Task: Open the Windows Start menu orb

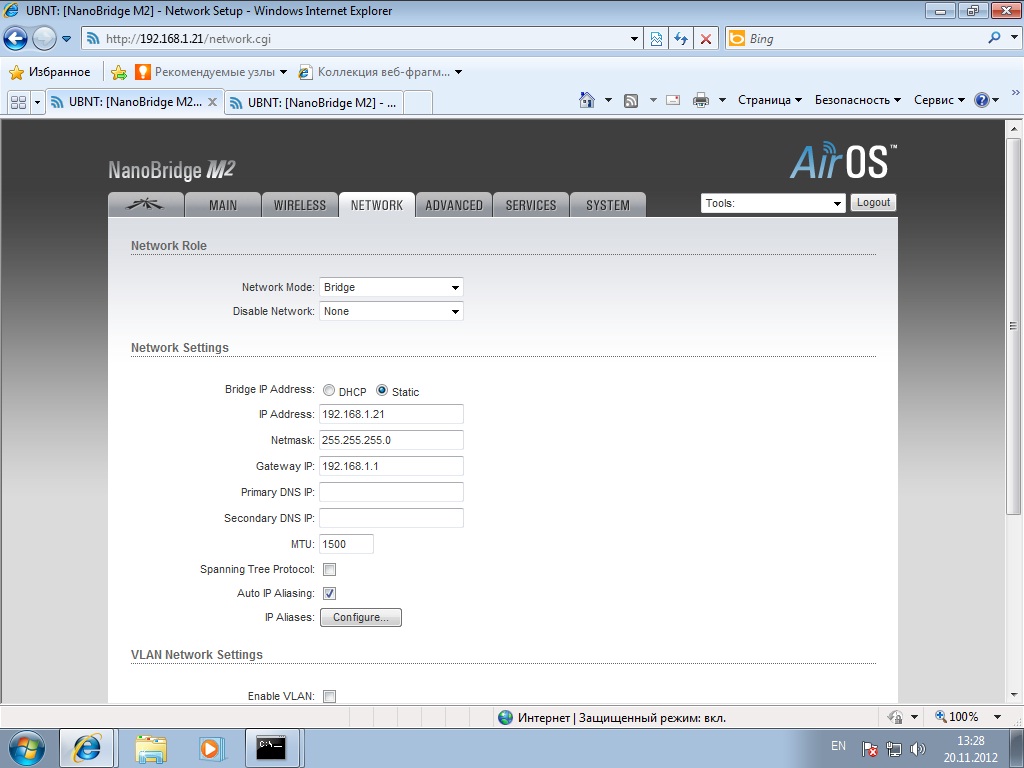Action: click(26, 748)
